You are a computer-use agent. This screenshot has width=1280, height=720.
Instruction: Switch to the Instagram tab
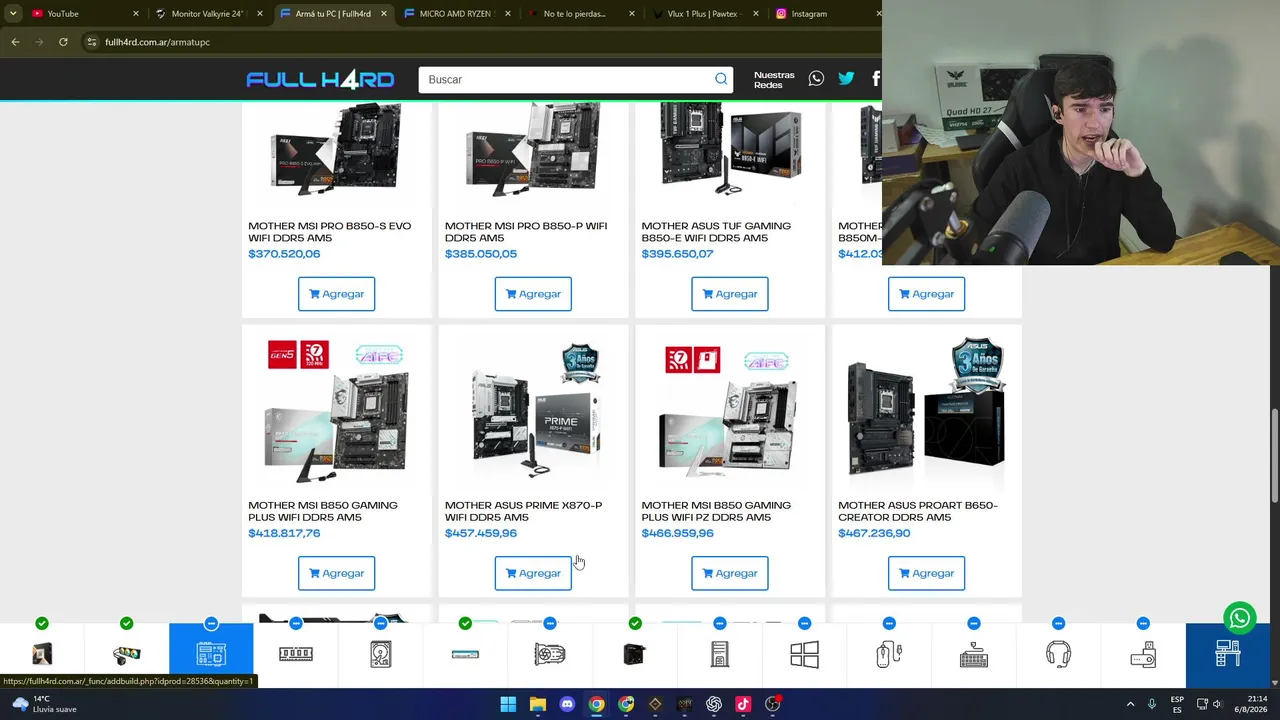click(825, 14)
